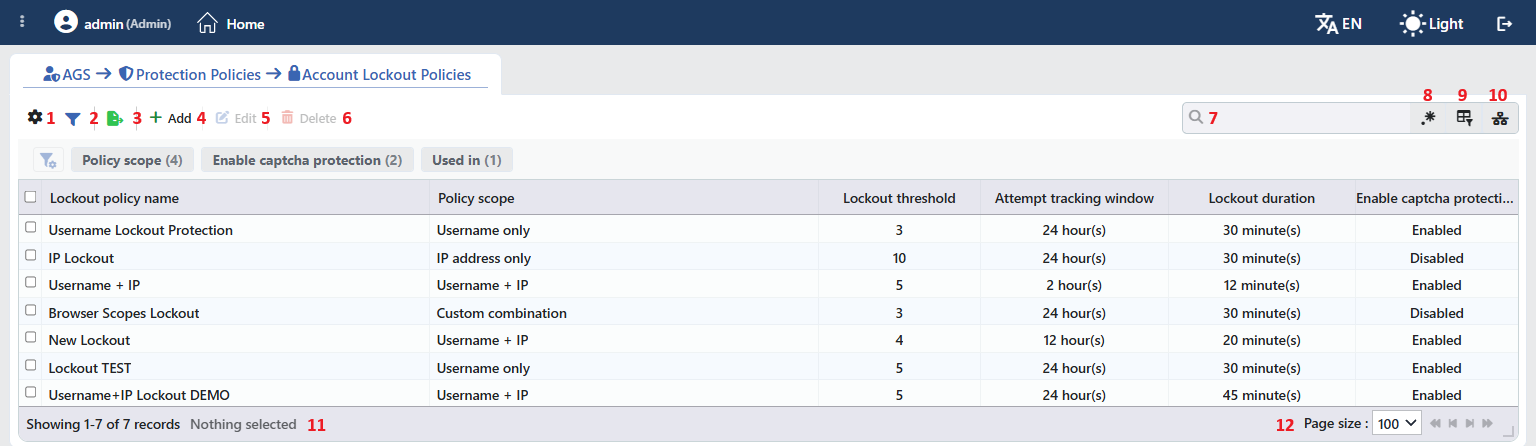Go to Home via house icon
The width and height of the screenshot is (1536, 446).
[207, 23]
